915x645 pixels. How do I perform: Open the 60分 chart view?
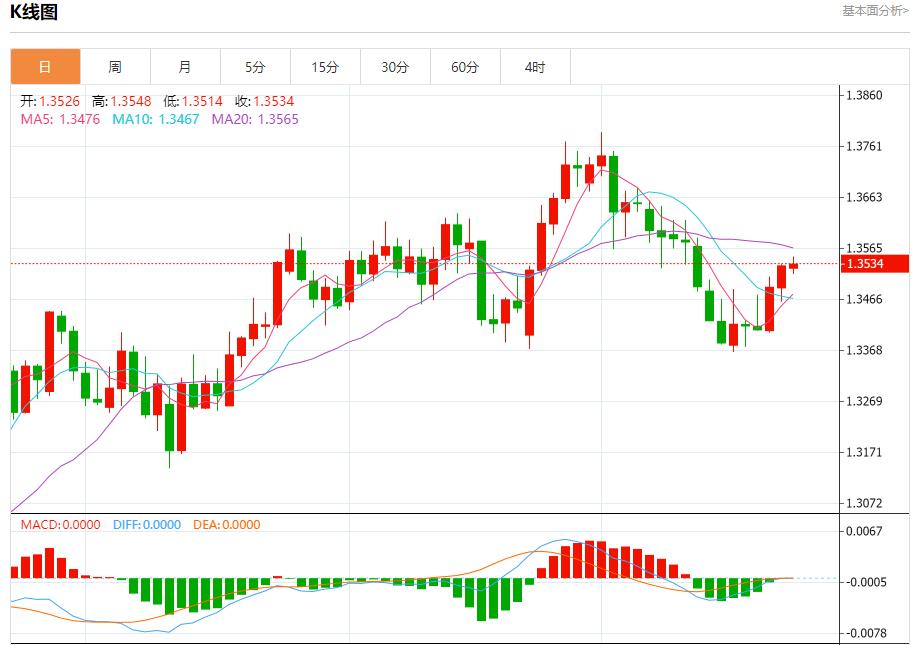pos(467,67)
